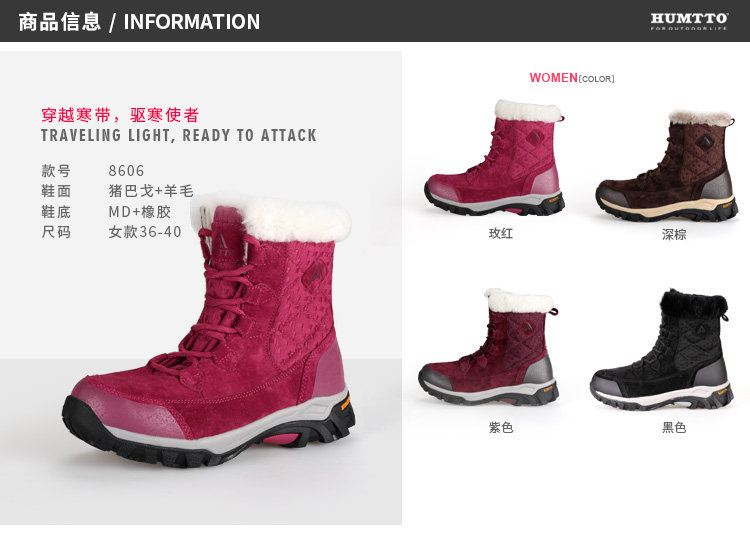The height and width of the screenshot is (549, 750).
Task: Select the black boot thumbnail
Action: click(661, 350)
